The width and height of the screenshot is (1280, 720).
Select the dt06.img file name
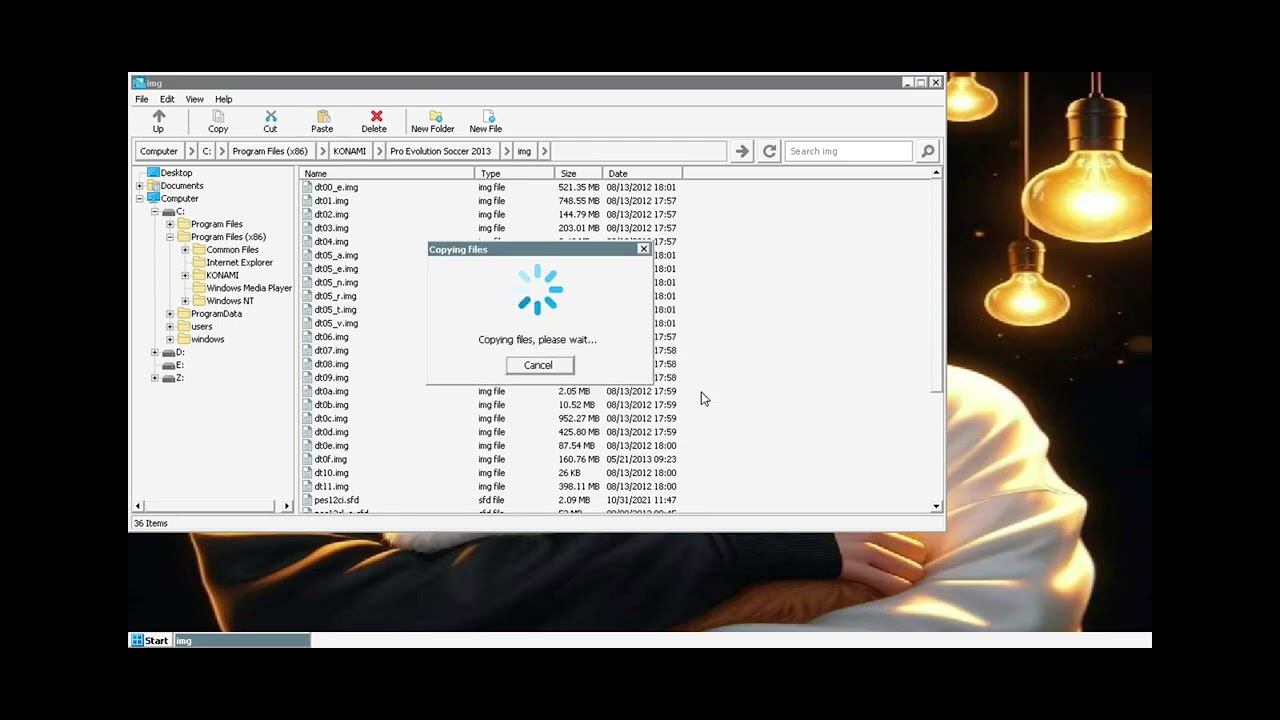point(331,337)
